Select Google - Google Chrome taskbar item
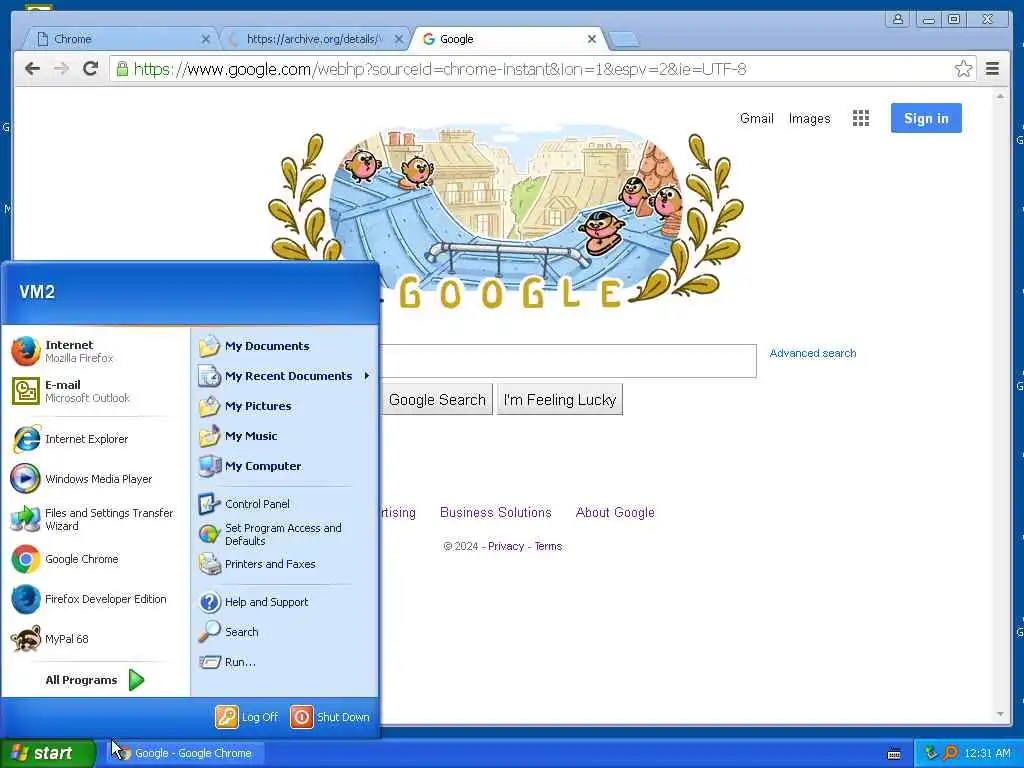 click(x=185, y=753)
